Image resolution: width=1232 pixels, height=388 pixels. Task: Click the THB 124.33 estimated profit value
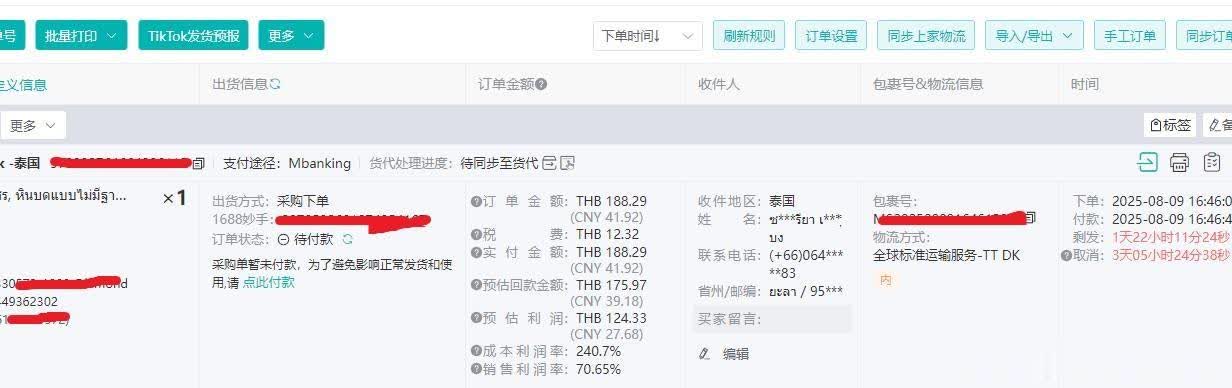[611, 318]
